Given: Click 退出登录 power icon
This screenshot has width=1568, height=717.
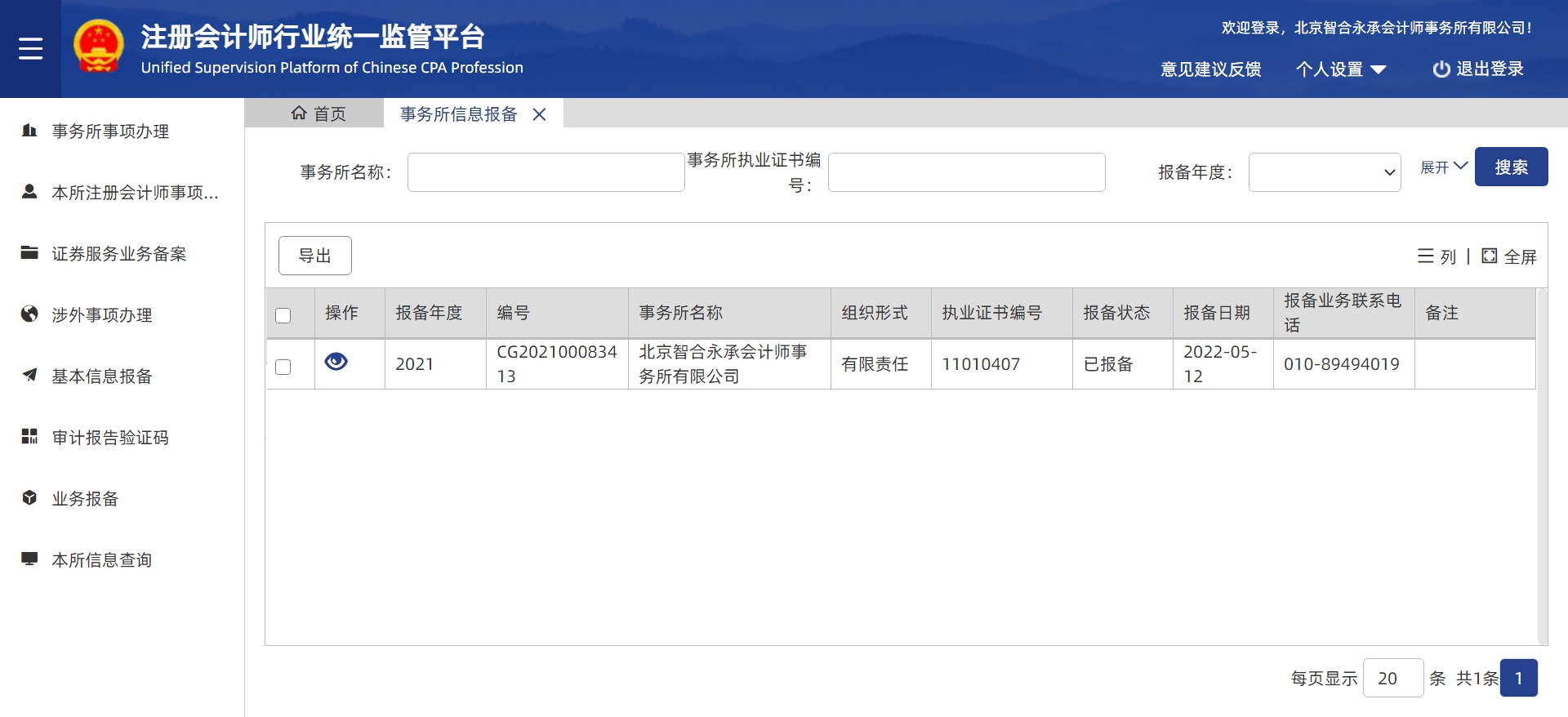Looking at the screenshot, I should 1441,69.
